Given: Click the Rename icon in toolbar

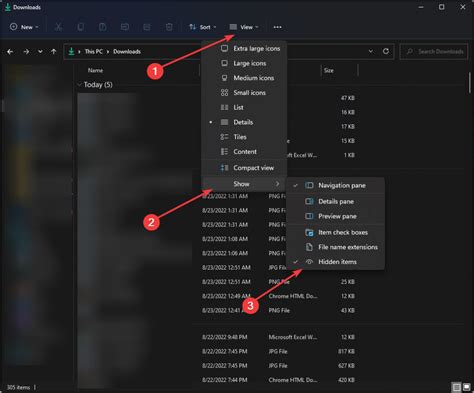Looking at the screenshot, I should click(125, 27).
